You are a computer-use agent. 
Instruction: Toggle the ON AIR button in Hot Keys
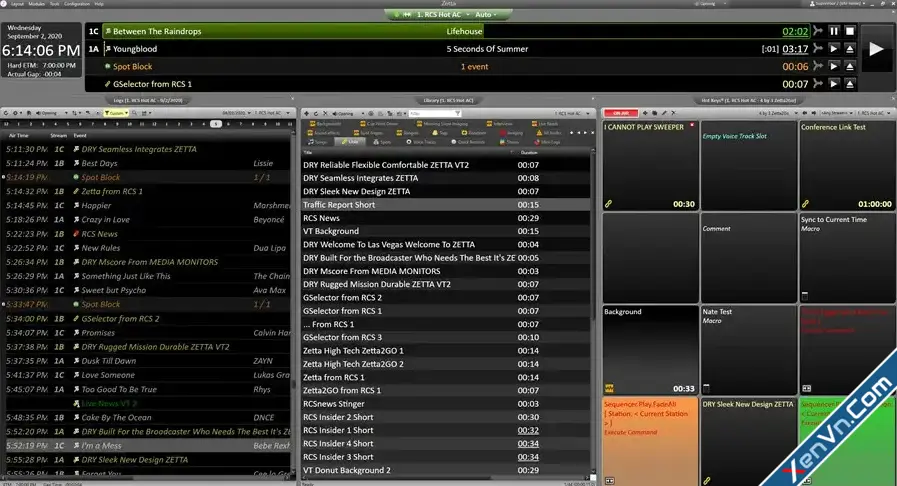[621, 113]
